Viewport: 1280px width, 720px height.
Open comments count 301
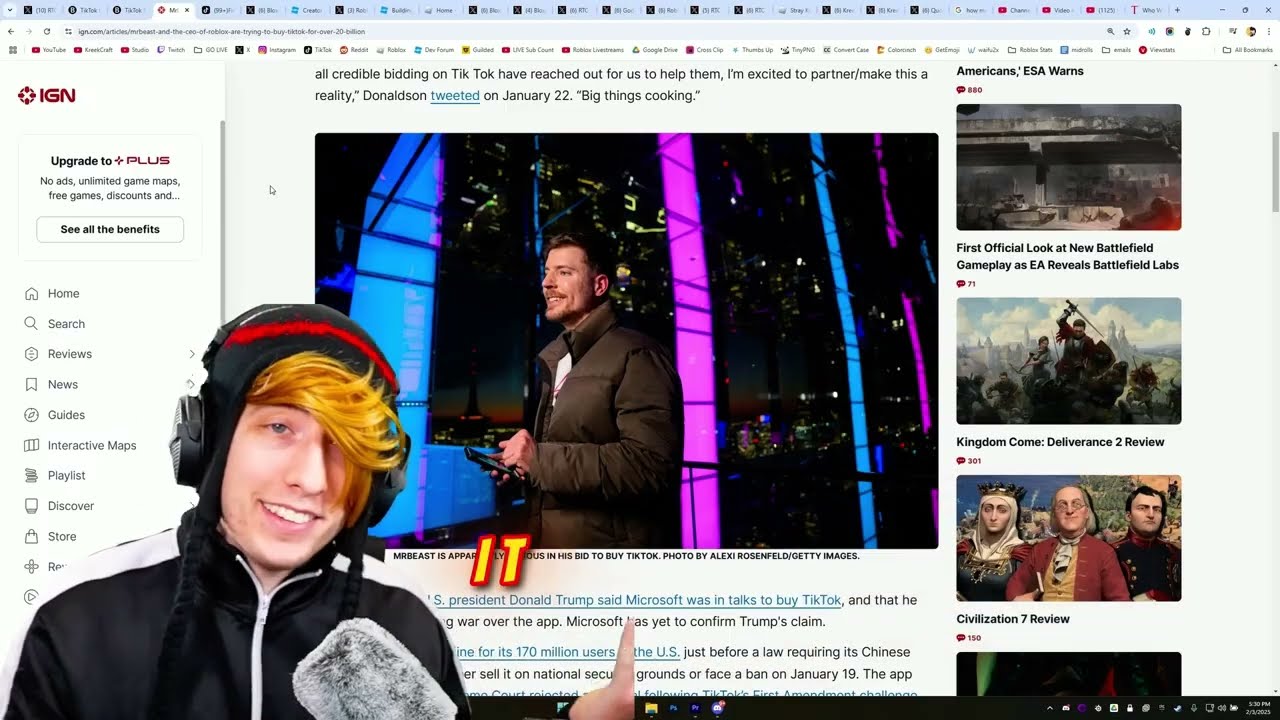969,461
